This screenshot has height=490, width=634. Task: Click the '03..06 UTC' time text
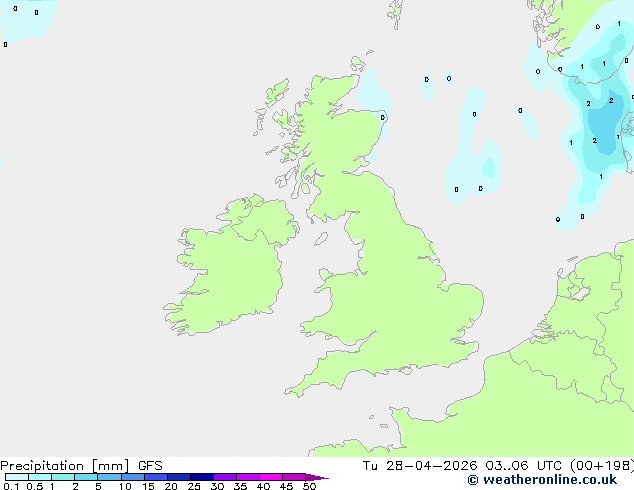click(523, 466)
